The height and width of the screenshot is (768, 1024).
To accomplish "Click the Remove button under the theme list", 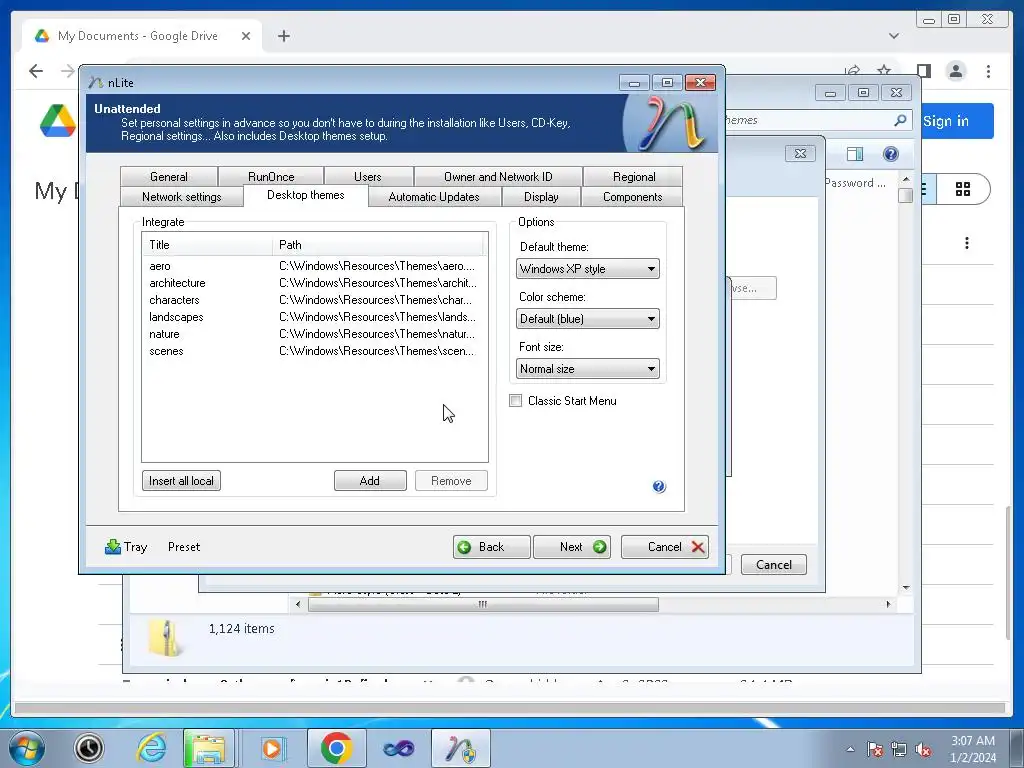I will pos(451,481).
